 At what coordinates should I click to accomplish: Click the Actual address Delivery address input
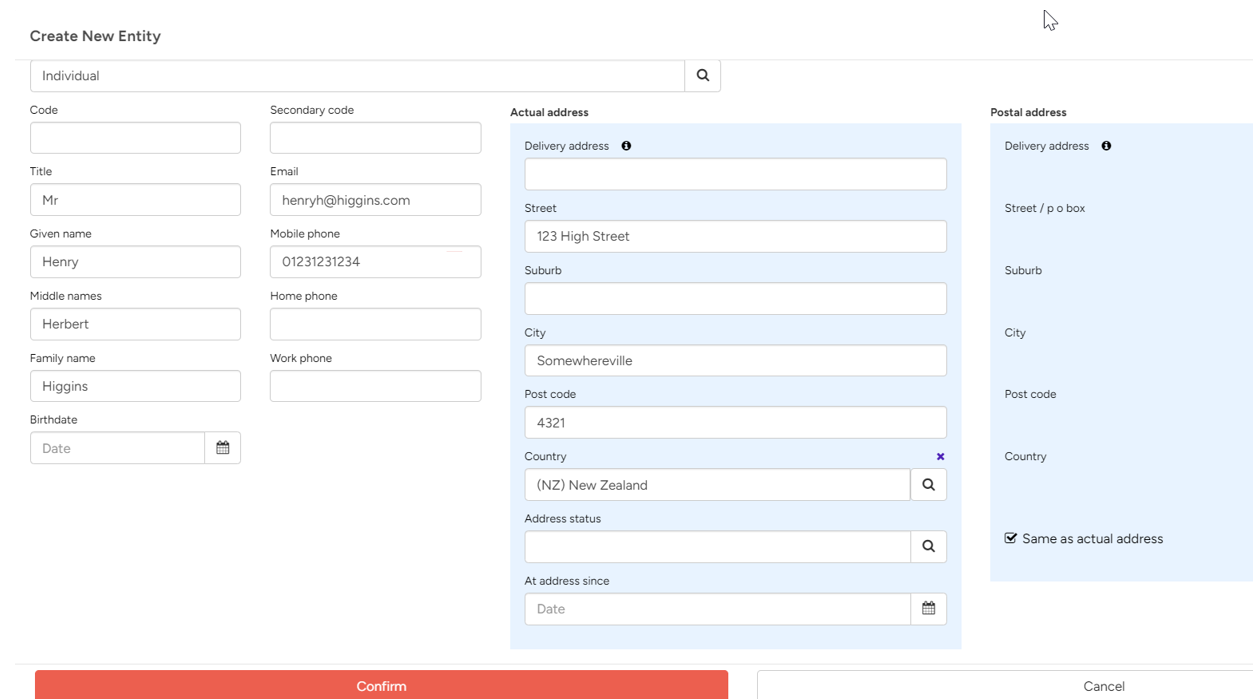pyautogui.click(x=735, y=174)
